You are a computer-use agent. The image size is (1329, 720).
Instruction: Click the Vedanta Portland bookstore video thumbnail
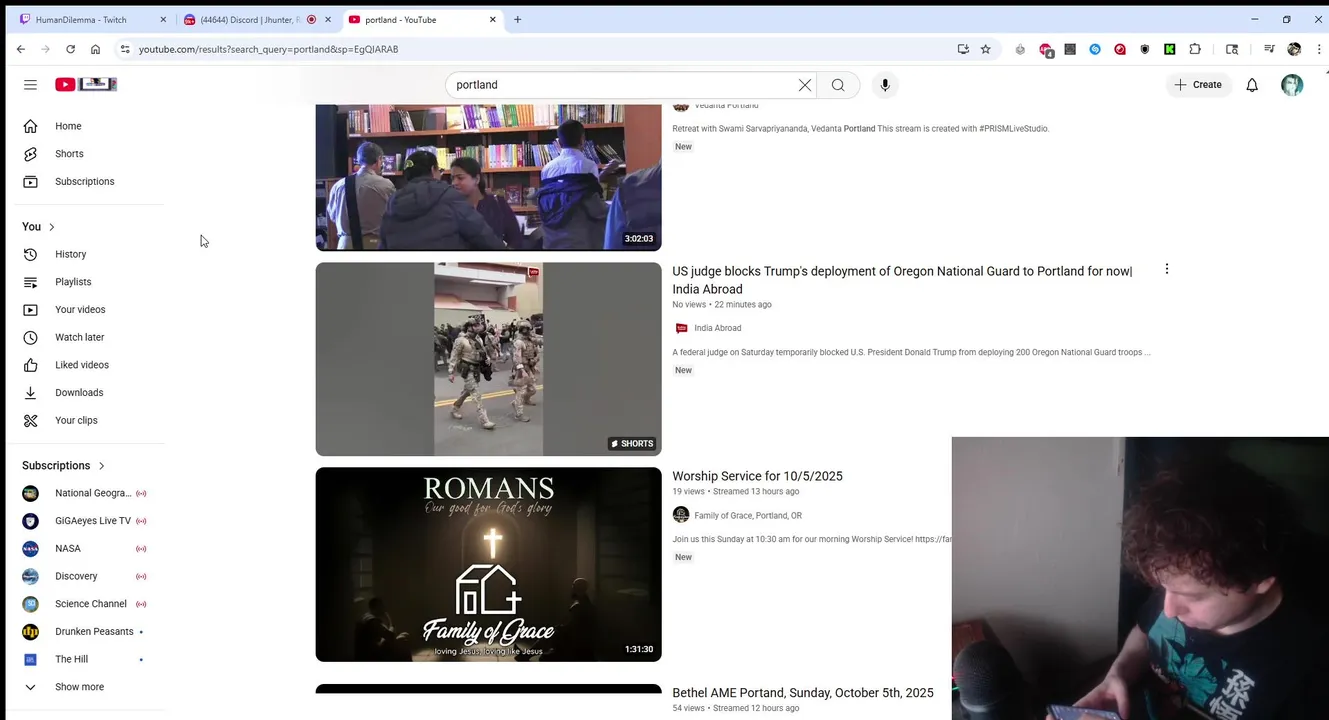(488, 177)
